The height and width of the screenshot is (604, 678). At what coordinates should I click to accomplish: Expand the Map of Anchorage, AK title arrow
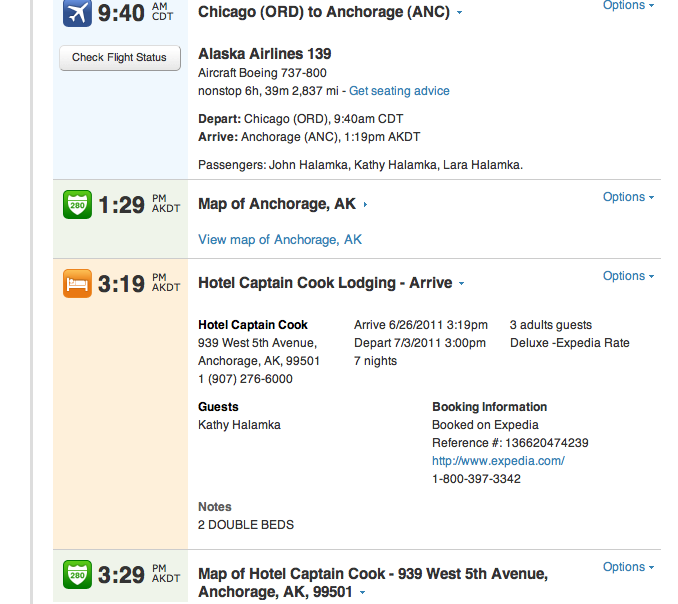366,205
